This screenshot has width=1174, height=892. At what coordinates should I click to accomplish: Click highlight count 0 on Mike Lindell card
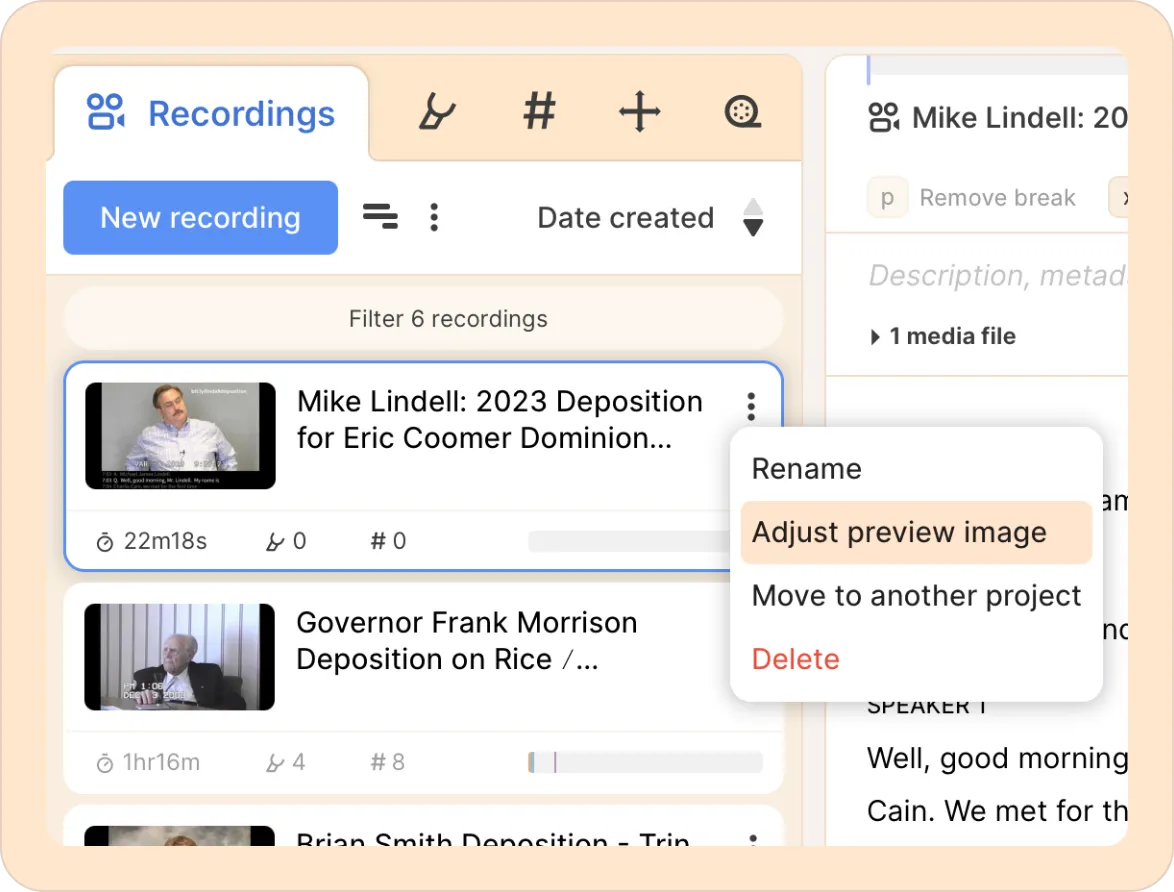tap(287, 541)
